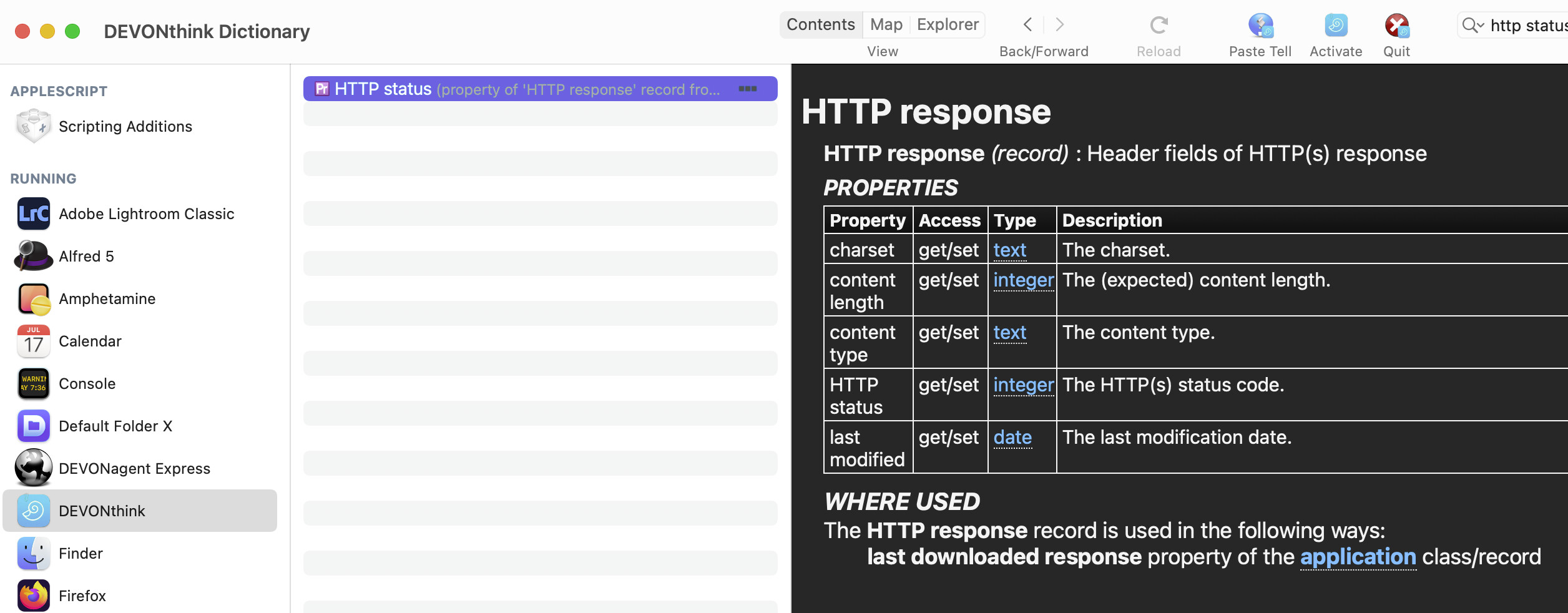Viewport: 1568px width, 613px height.
Task: Click the Quit application toolbar icon
Action: (1396, 26)
